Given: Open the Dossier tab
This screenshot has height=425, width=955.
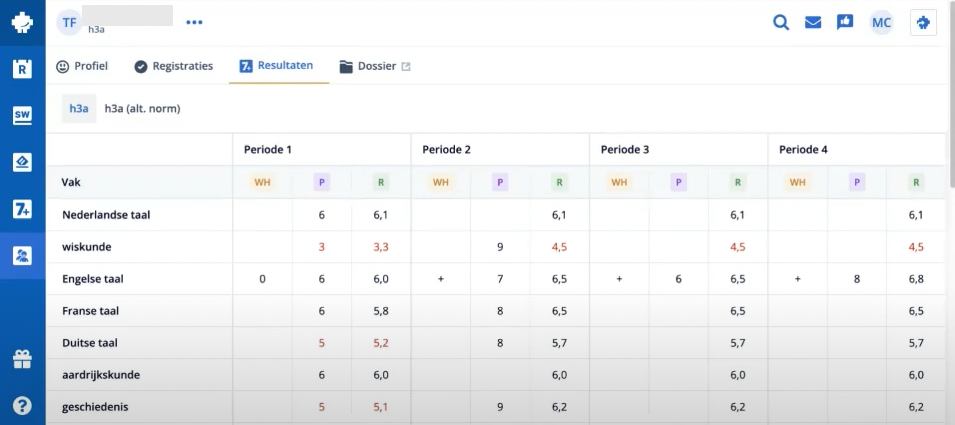Looking at the screenshot, I should tap(368, 66).
